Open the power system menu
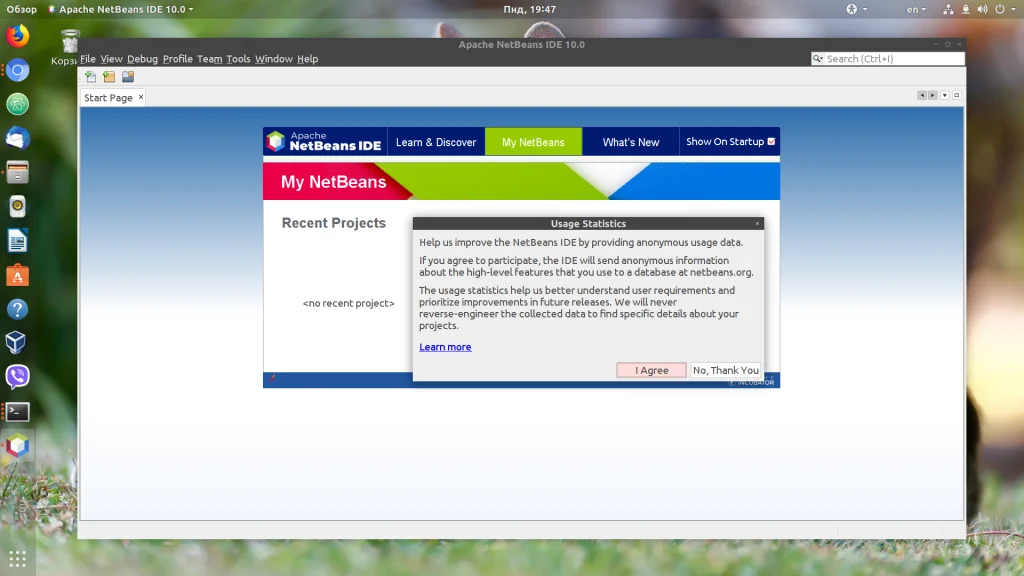The height and width of the screenshot is (576, 1024). tap(1004, 9)
